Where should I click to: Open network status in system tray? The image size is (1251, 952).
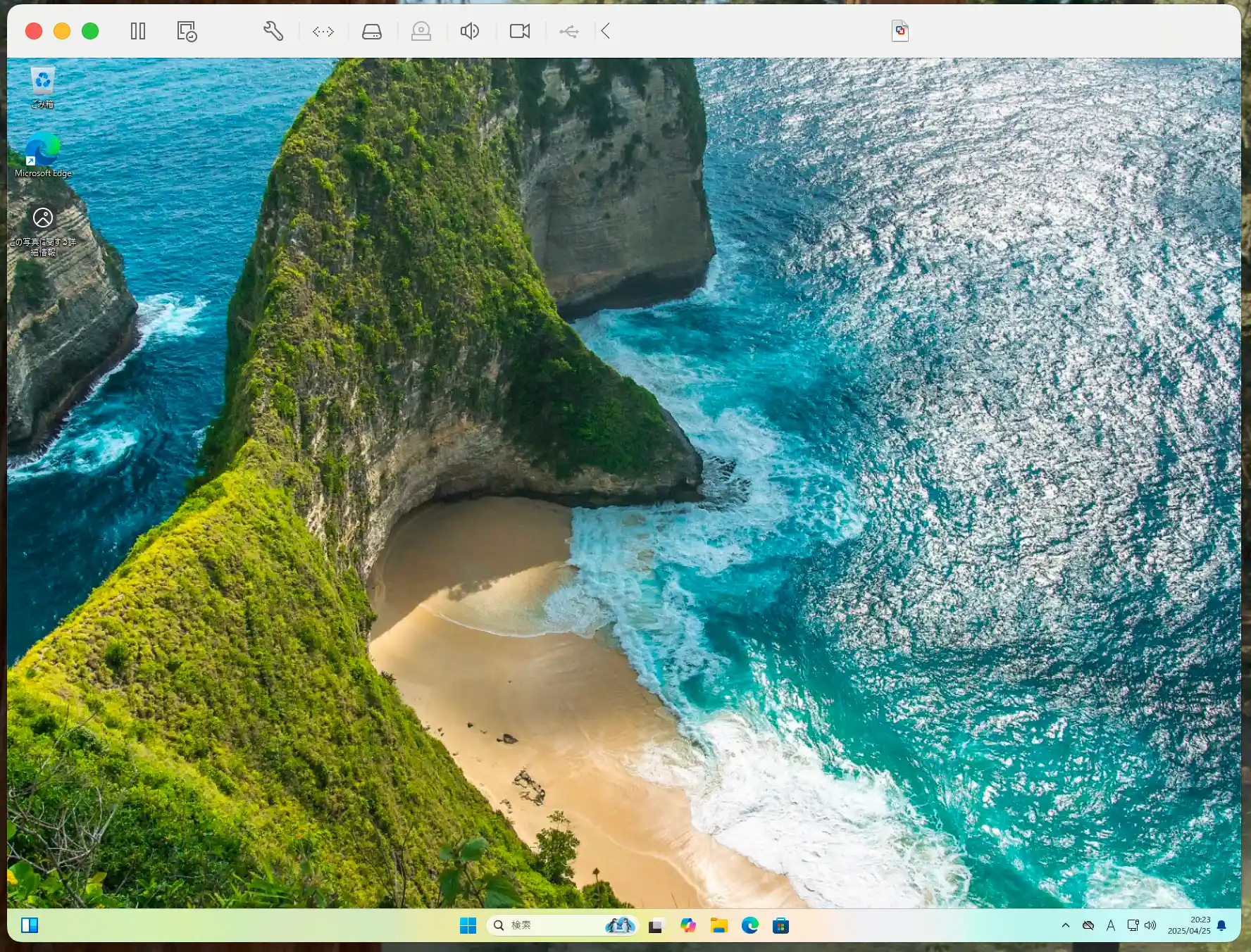(1133, 925)
